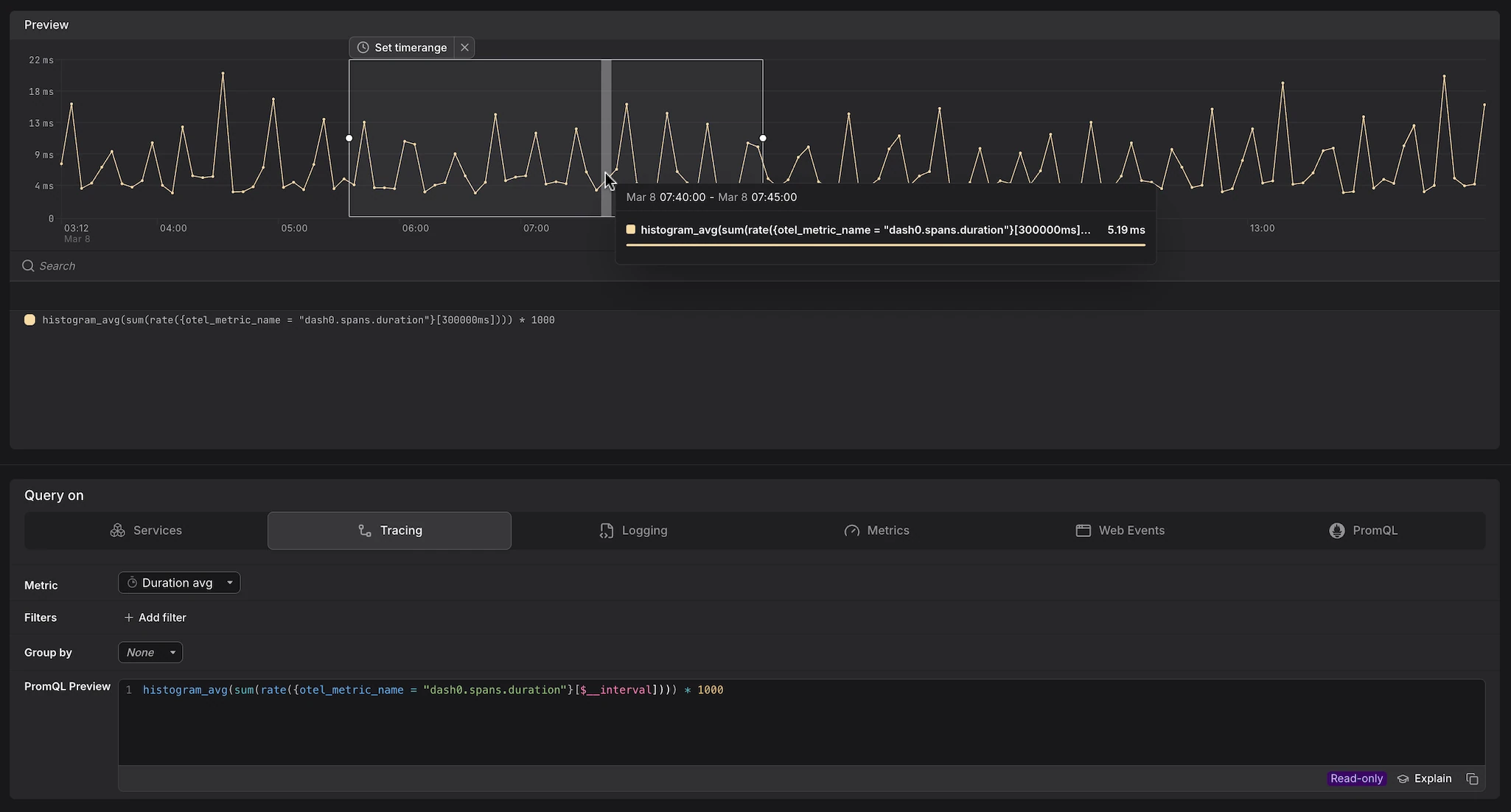Screen dimensions: 1511x812
Task: Select the histogram_avg series legend entry
Action: point(299,320)
